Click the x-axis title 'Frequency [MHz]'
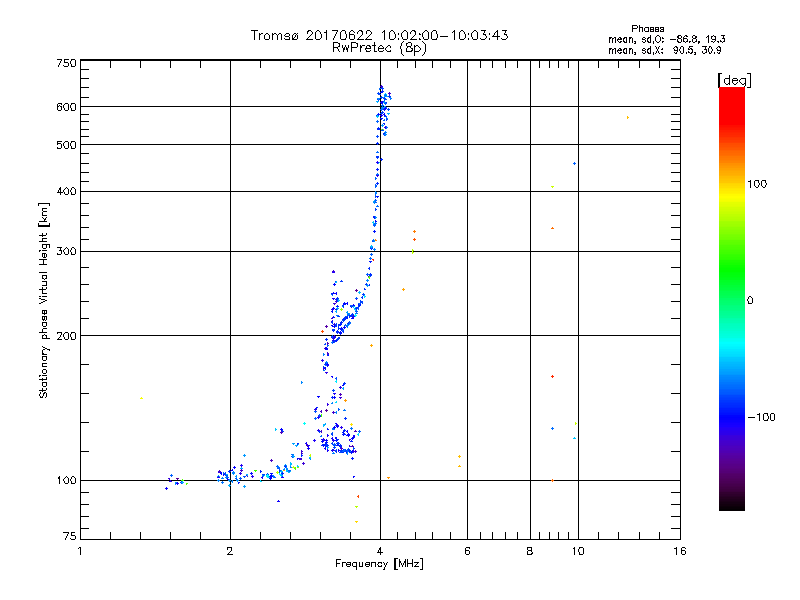This screenshot has height=600, width=800. click(379, 564)
